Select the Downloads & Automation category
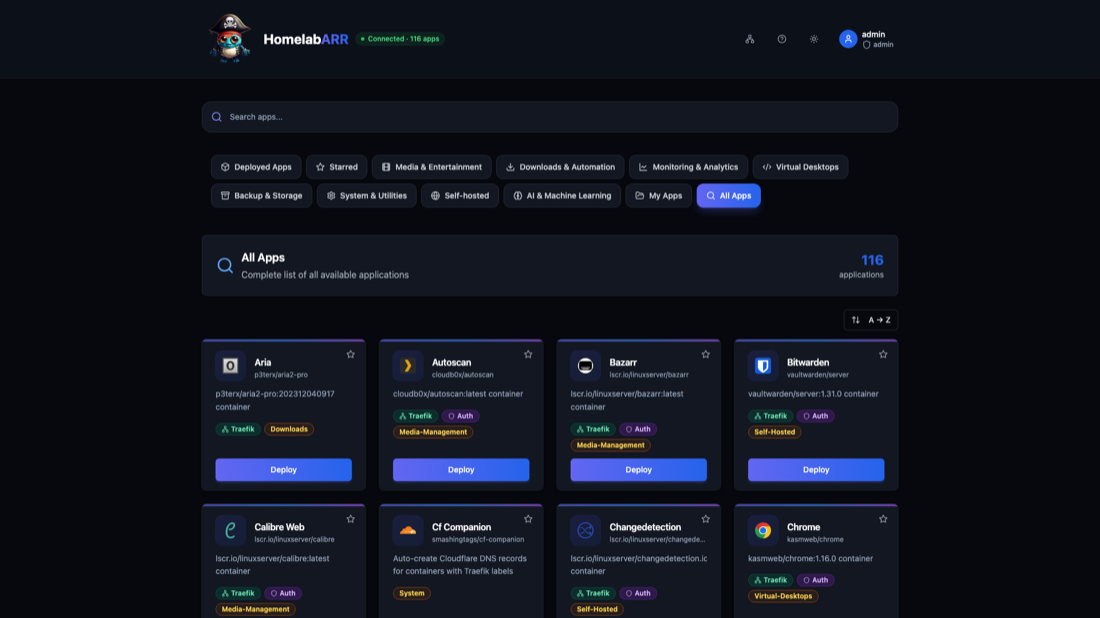The image size is (1100, 618). pos(560,167)
